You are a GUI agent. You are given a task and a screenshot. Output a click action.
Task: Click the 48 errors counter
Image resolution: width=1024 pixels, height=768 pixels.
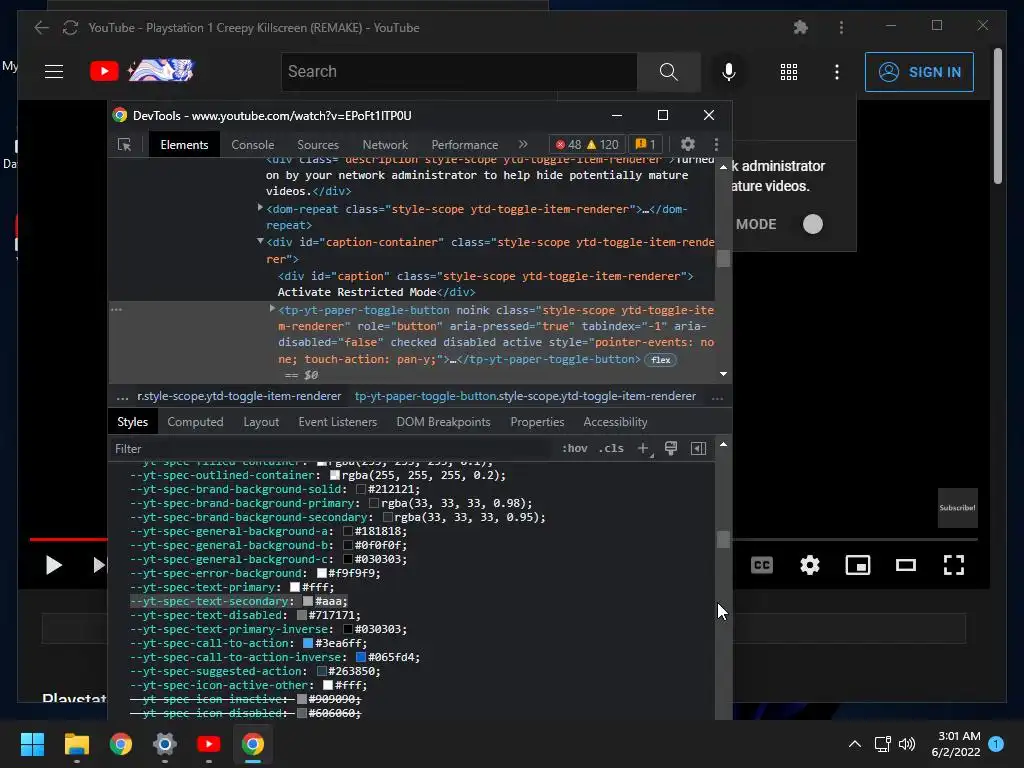(568, 144)
